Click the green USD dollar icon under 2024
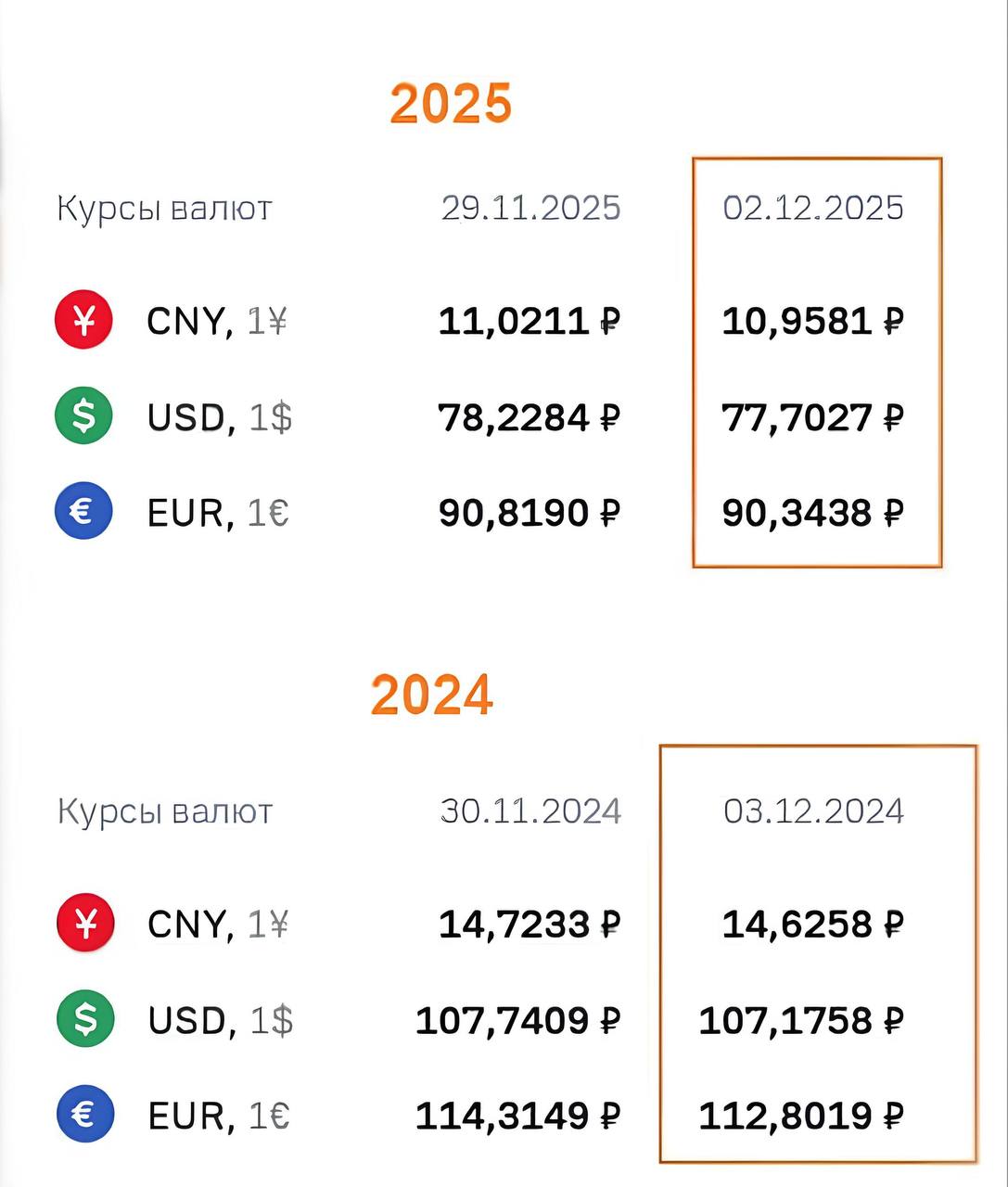 point(85,1018)
